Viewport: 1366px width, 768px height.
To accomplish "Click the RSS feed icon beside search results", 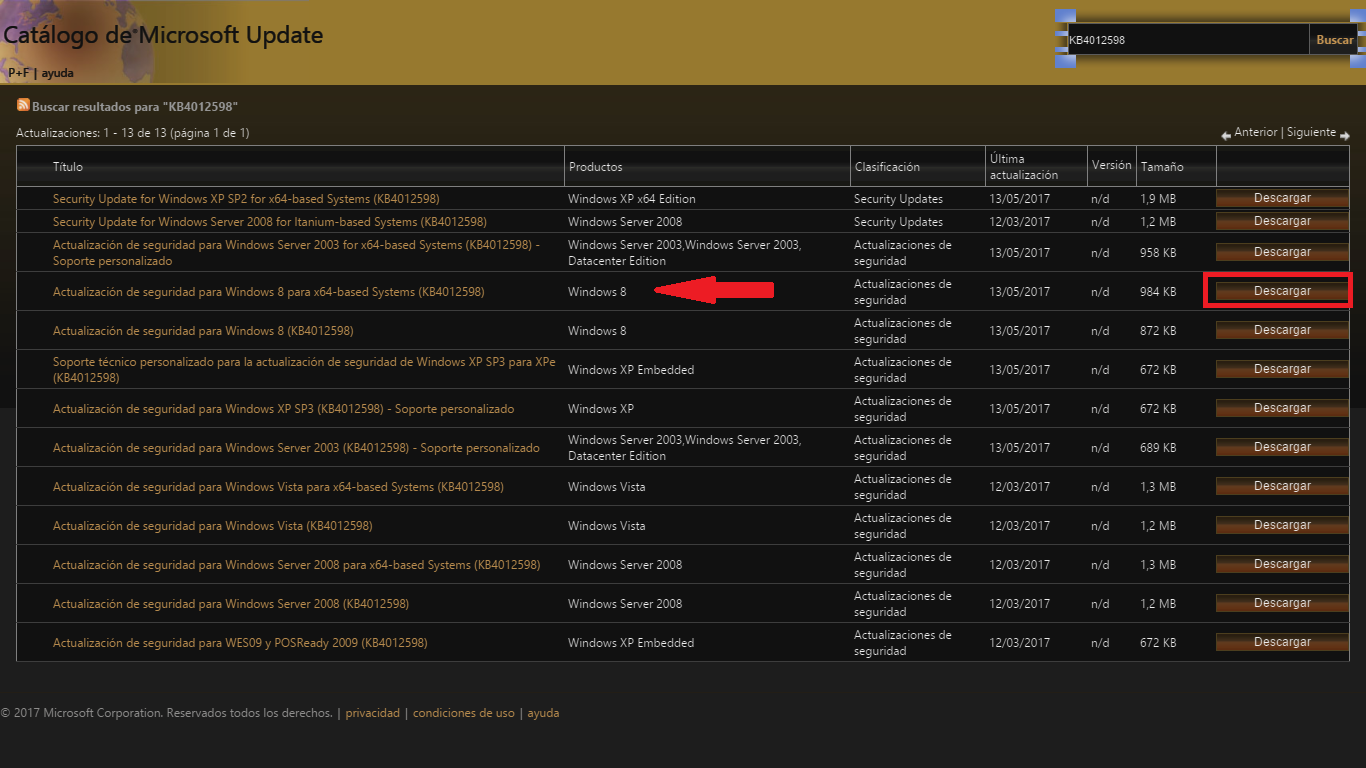I will pyautogui.click(x=23, y=105).
